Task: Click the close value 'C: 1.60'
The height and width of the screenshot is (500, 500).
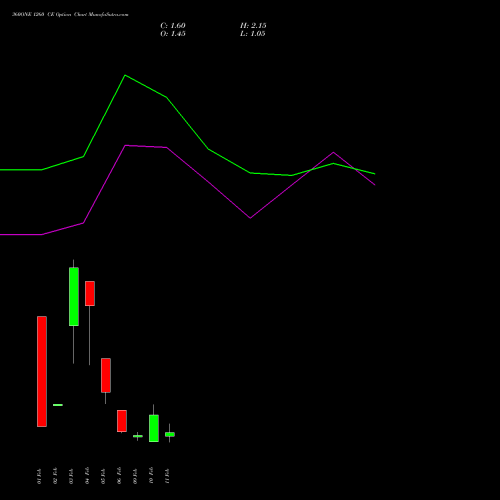Action: point(173,26)
